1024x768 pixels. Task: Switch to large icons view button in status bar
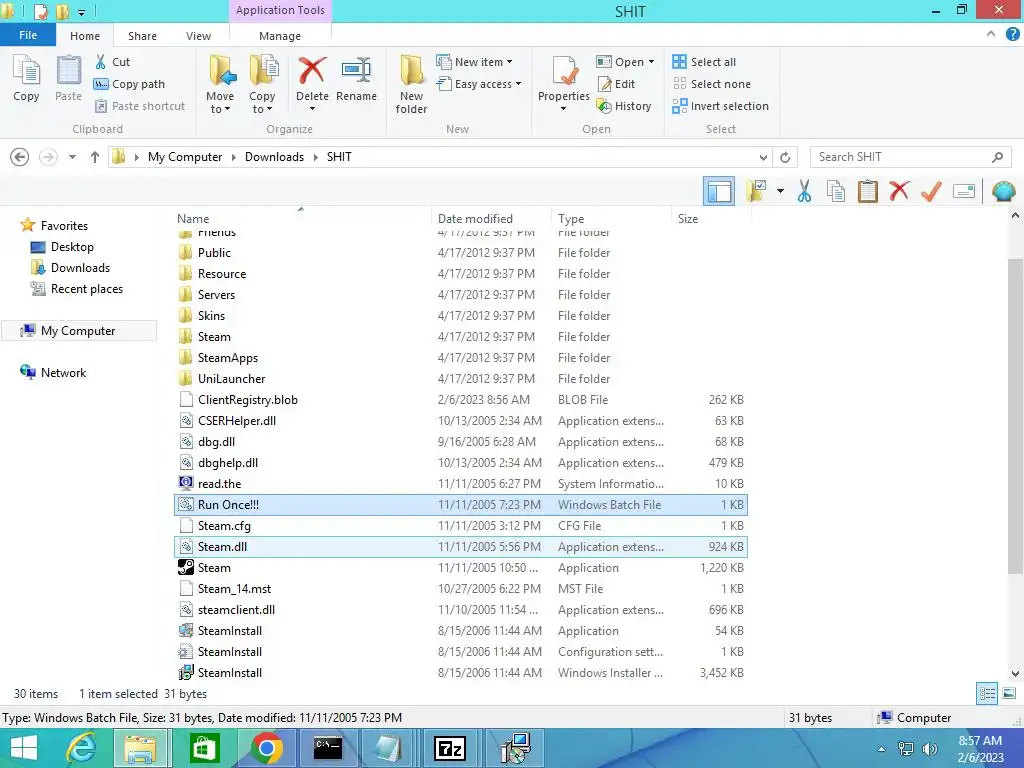[1009, 694]
